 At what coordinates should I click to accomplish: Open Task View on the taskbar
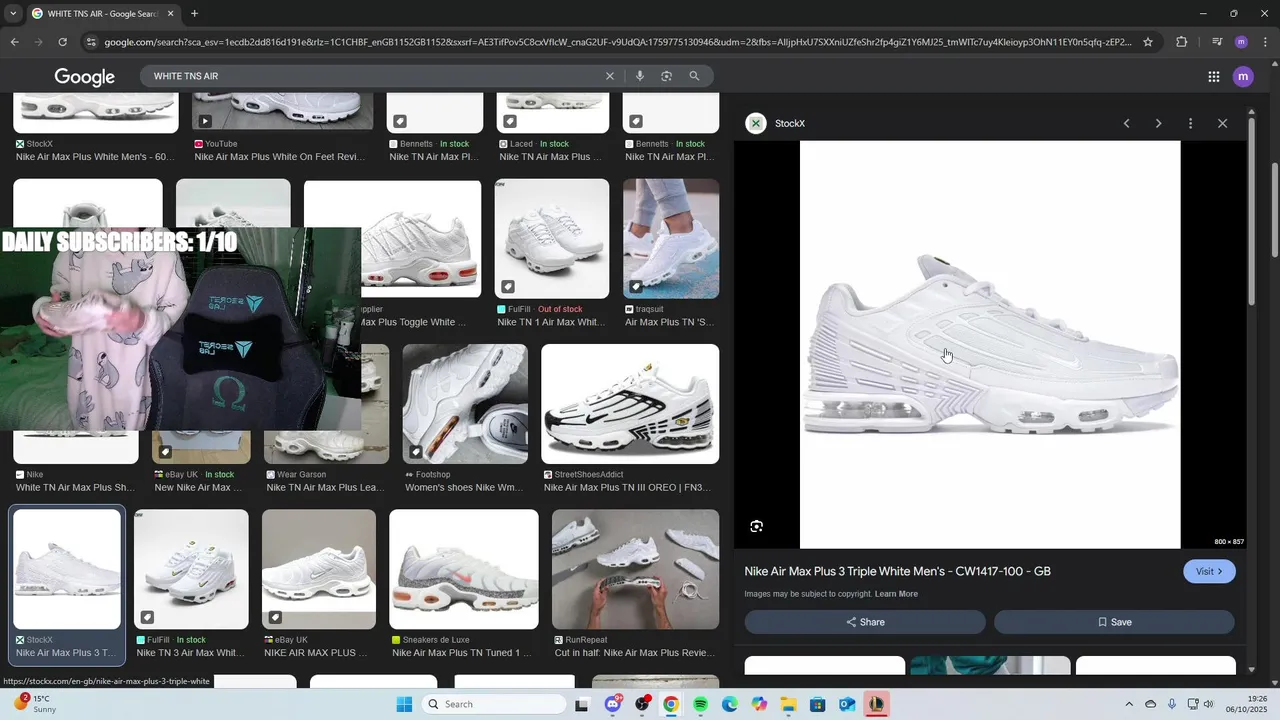pos(582,704)
